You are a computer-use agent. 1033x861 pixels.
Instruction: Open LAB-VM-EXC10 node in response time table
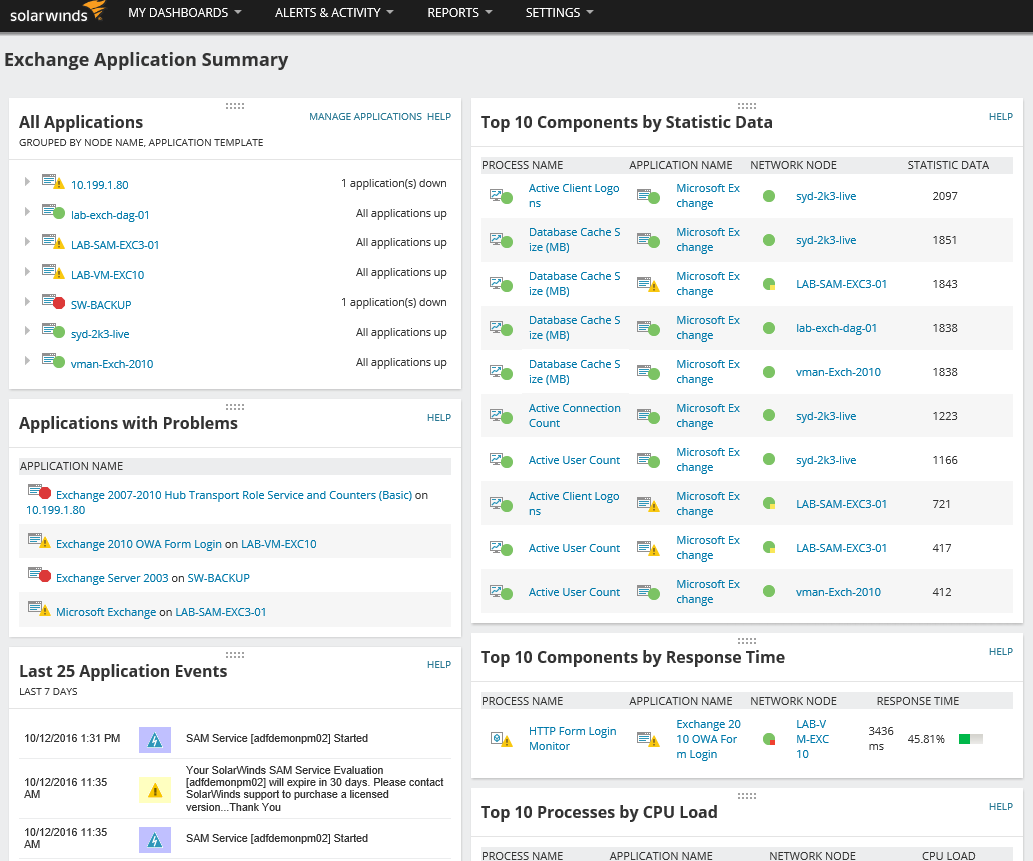[x=812, y=739]
